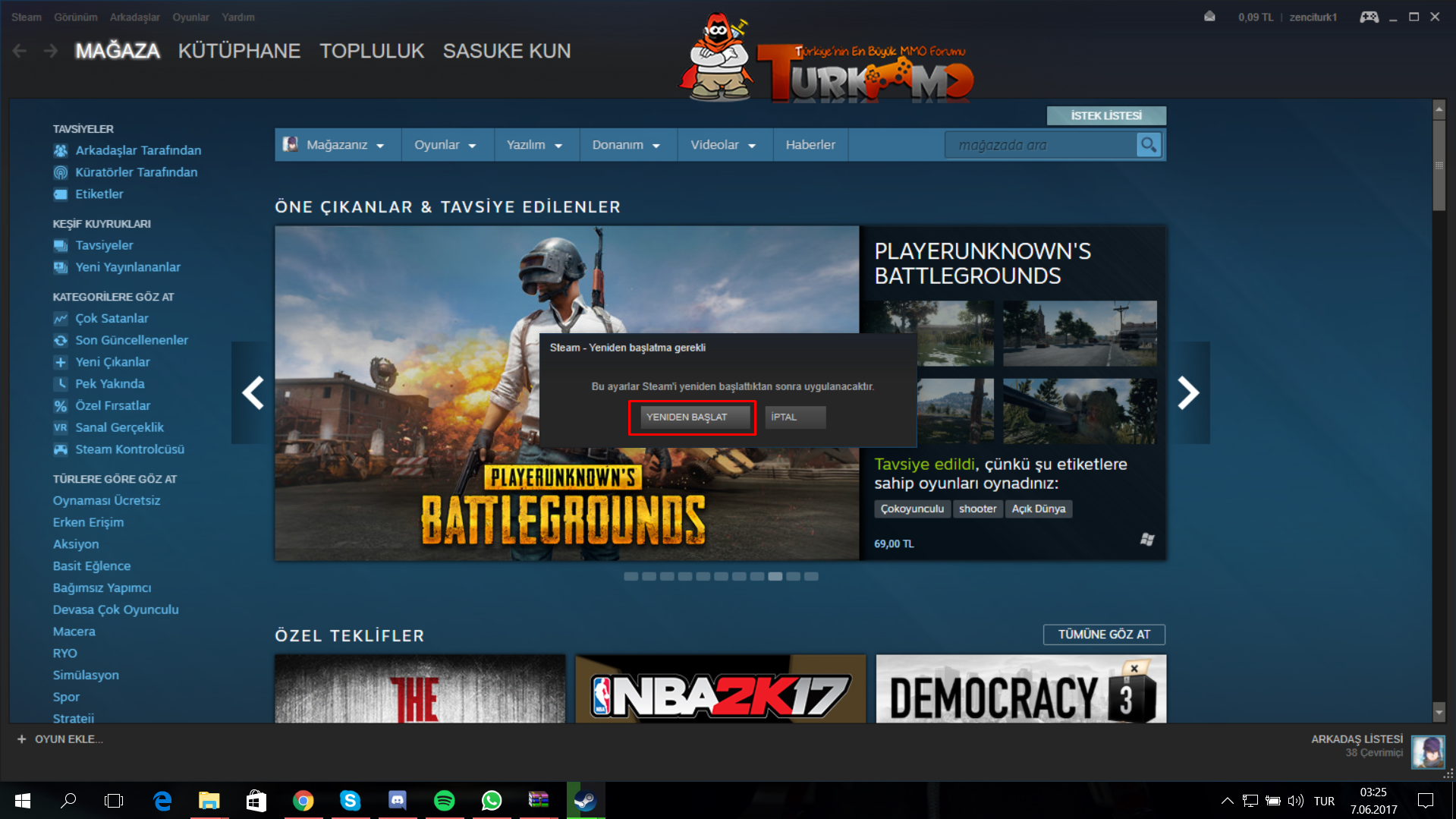The width and height of the screenshot is (1456, 819).
Task: Select the first carousel page dot
Action: pos(631,576)
